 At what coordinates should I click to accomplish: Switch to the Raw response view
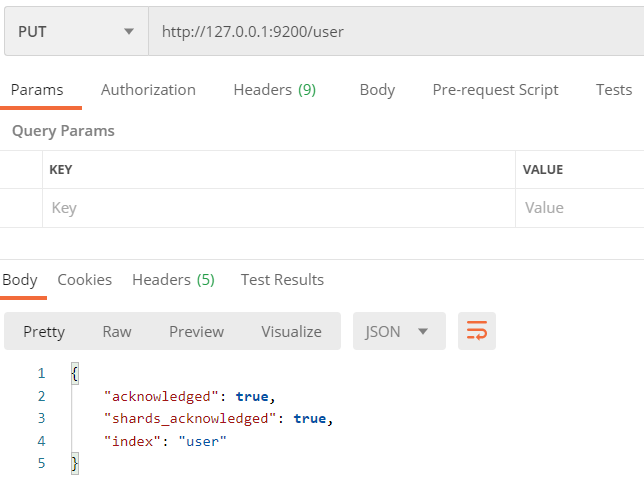(x=117, y=331)
